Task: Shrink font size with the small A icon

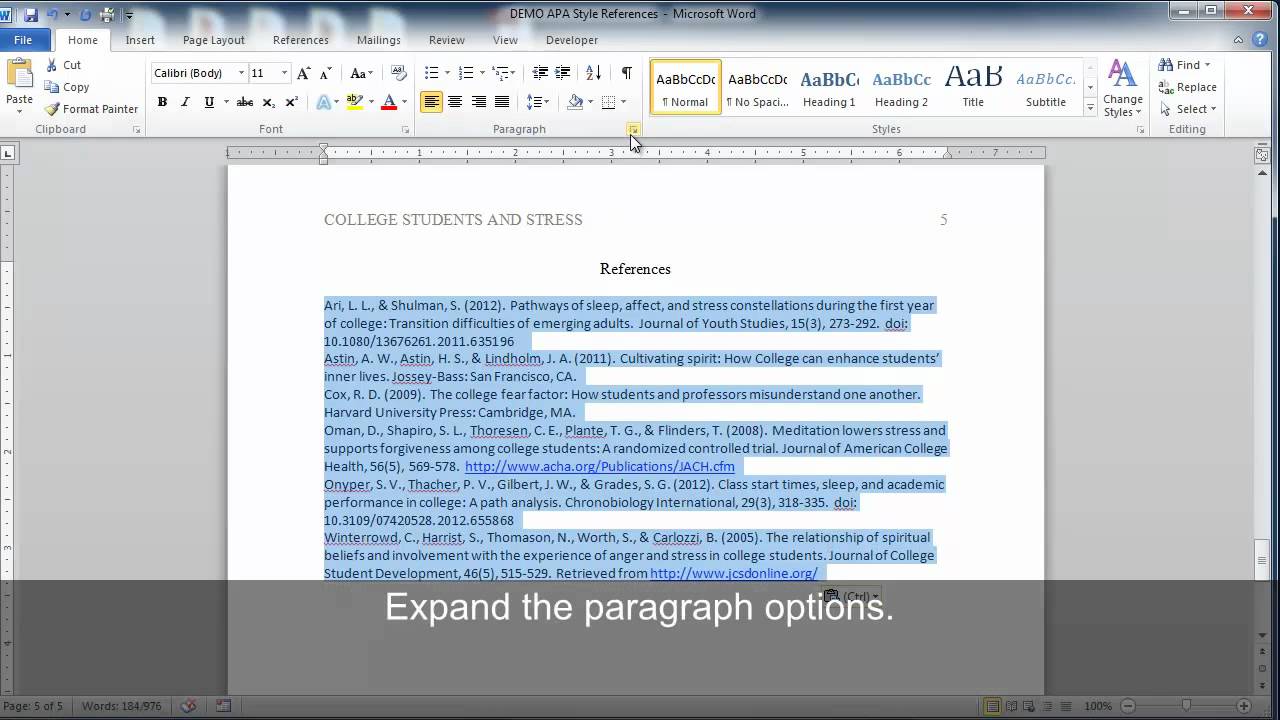Action: pyautogui.click(x=325, y=73)
